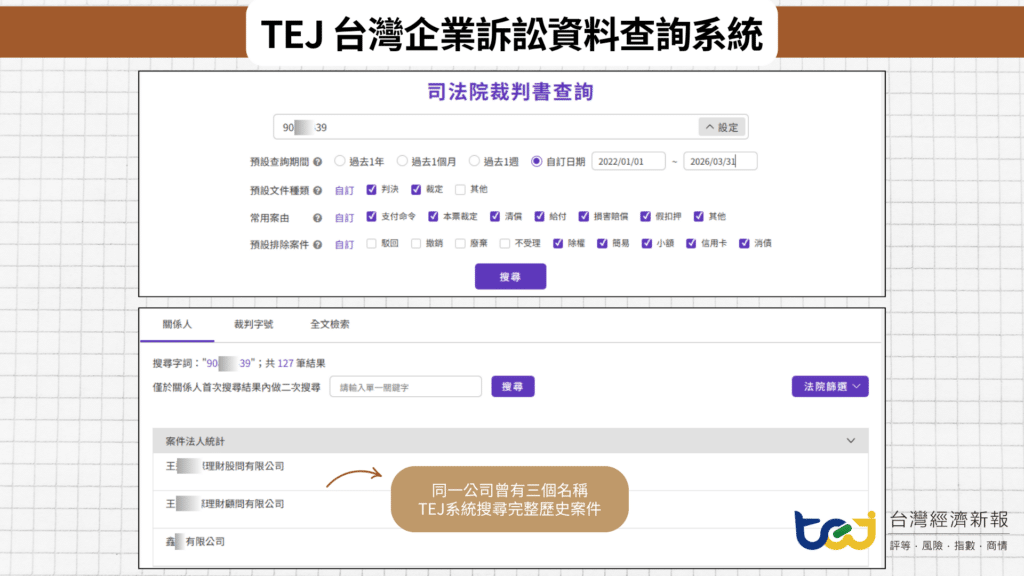Viewport: 1024px width, 576px height.
Task: Click the 請輸入單一關鍵字 input field
Action: (404, 387)
